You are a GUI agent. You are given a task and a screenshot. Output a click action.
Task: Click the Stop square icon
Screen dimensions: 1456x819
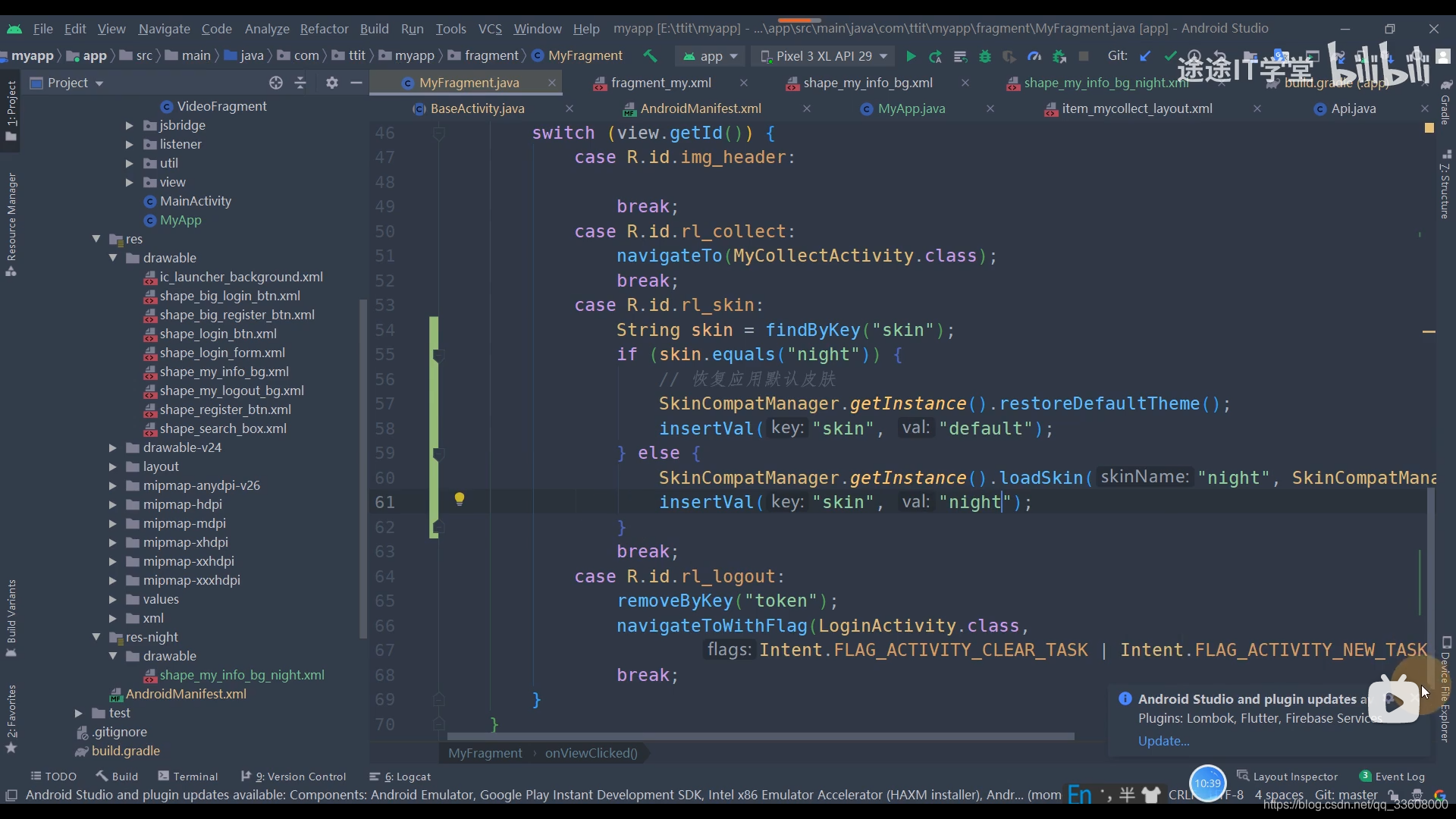coord(1084,56)
